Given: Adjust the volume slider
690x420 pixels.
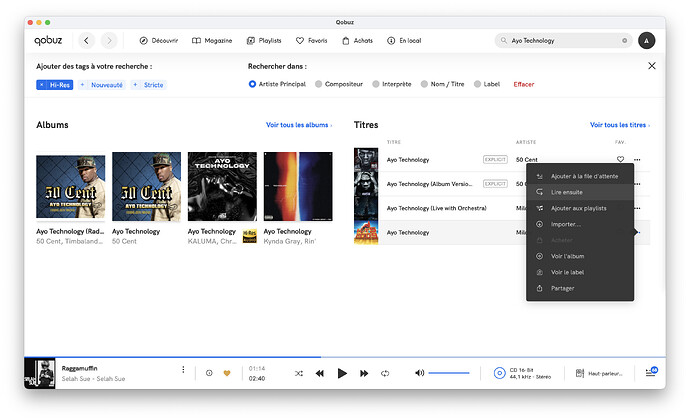Looking at the screenshot, I should coord(449,373).
